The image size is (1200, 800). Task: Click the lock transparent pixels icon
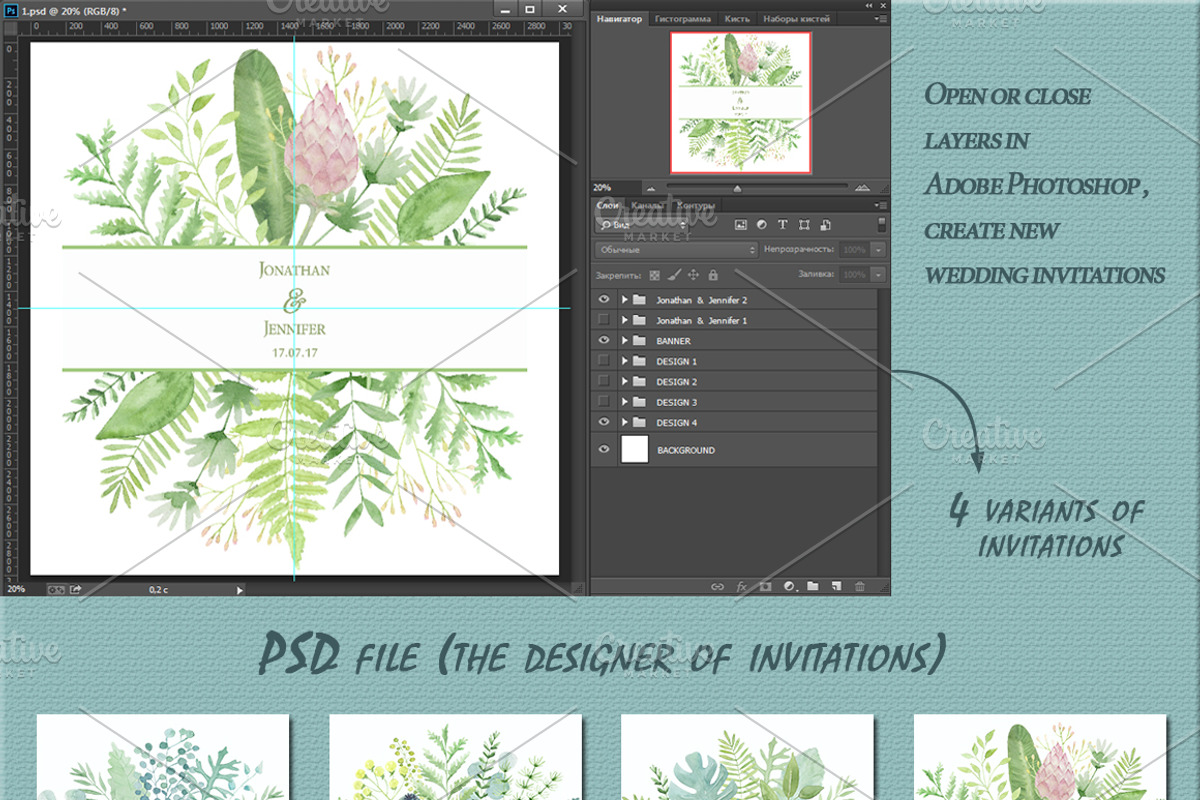(655, 274)
